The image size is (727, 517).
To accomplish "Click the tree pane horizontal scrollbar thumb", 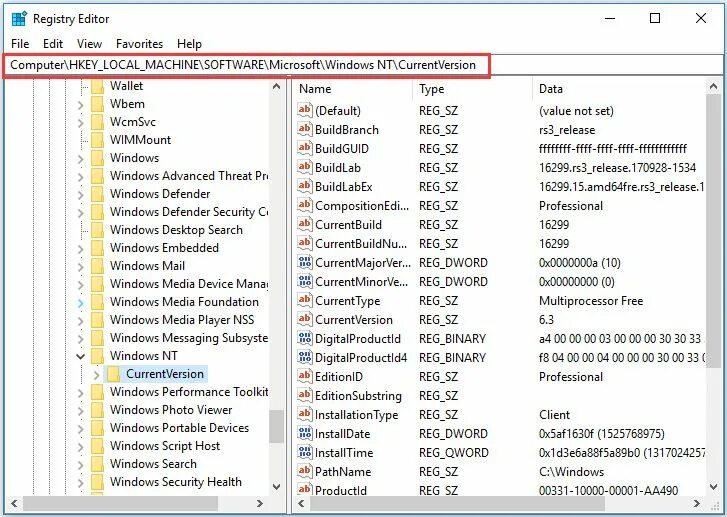I will click(x=121, y=503).
